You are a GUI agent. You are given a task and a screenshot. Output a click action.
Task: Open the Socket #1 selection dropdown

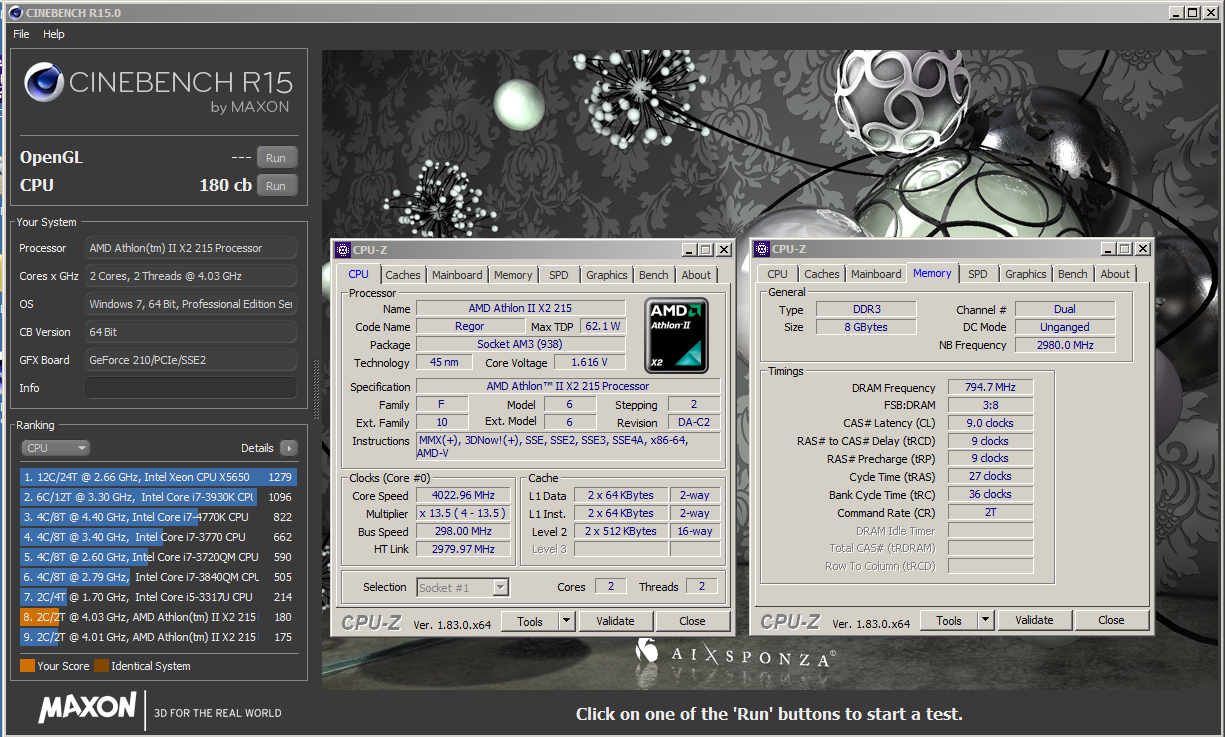pos(463,587)
